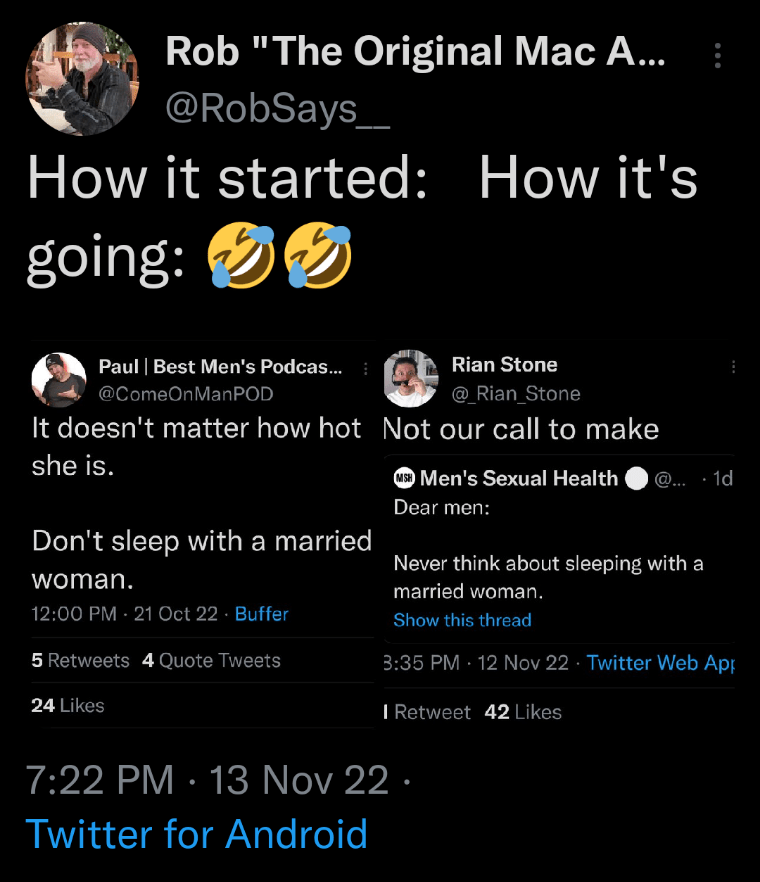Viewport: 760px width, 882px height.
Task: Show the 24 Likes on Paul's tweet
Action: [x=68, y=706]
